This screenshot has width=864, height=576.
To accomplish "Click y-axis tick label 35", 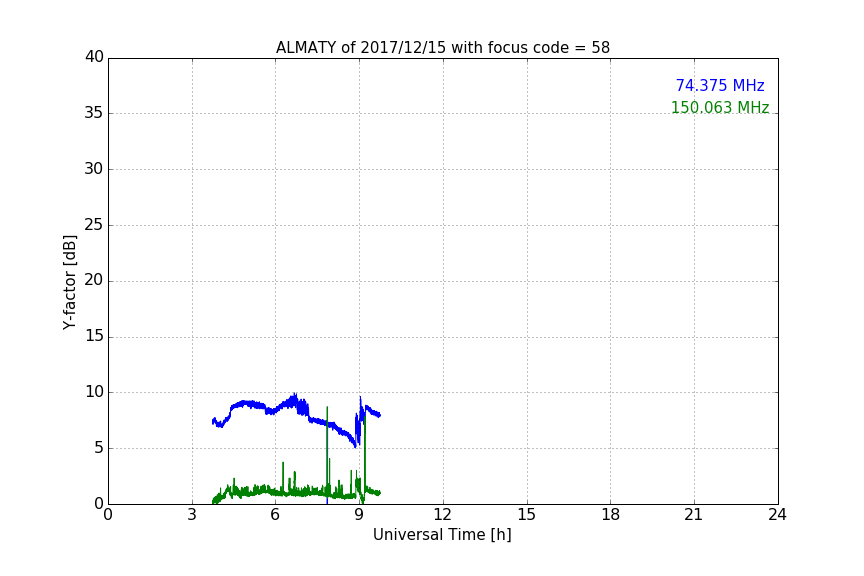I will 94,113.
